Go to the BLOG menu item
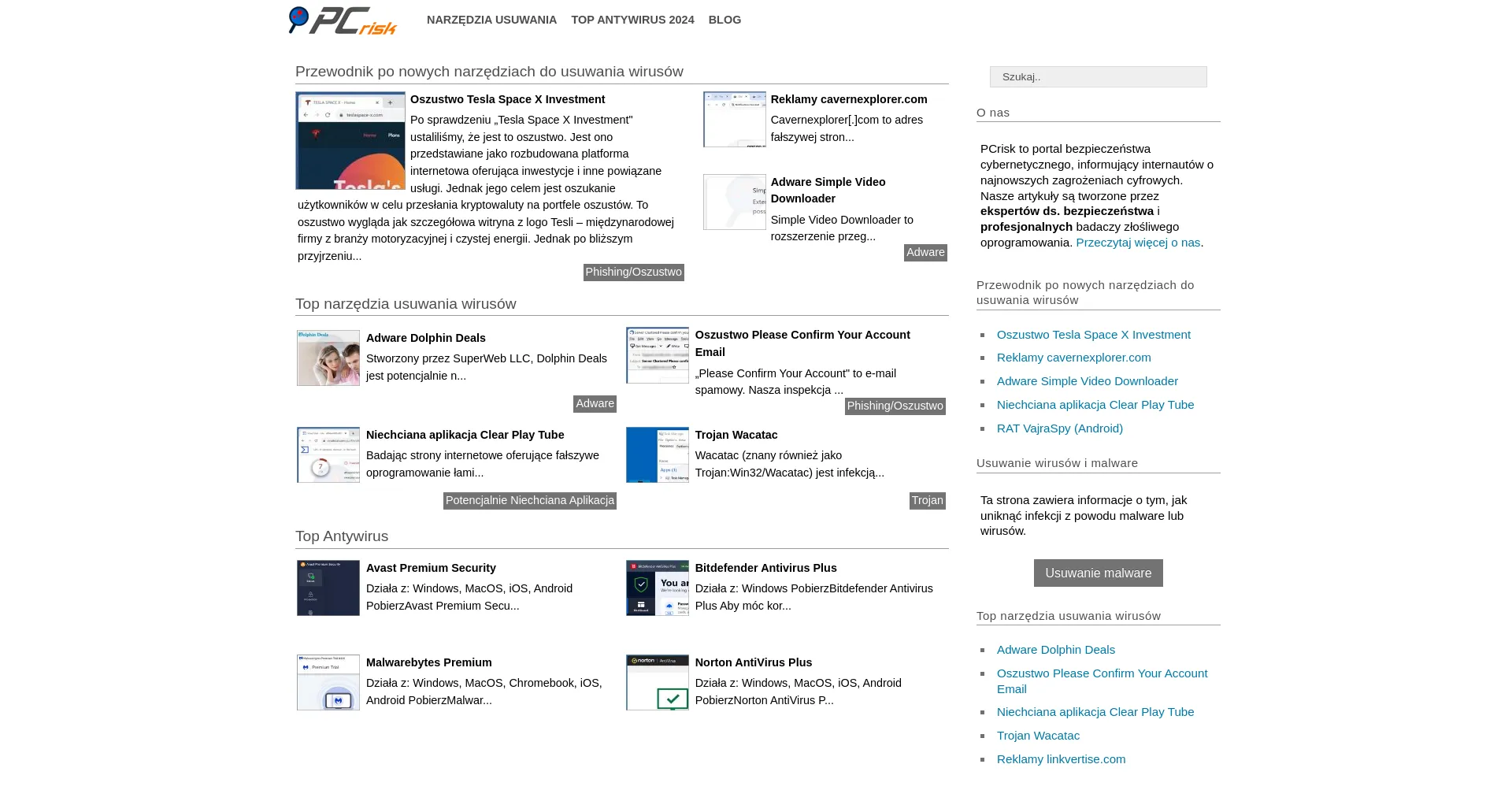This screenshot has width=1512, height=790. (724, 20)
